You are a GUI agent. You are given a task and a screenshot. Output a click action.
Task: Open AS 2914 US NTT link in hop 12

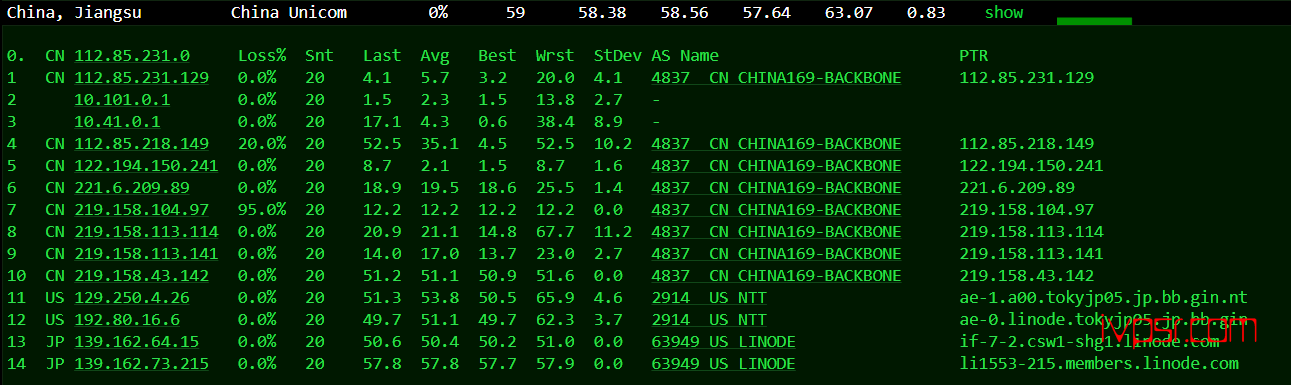coord(709,320)
